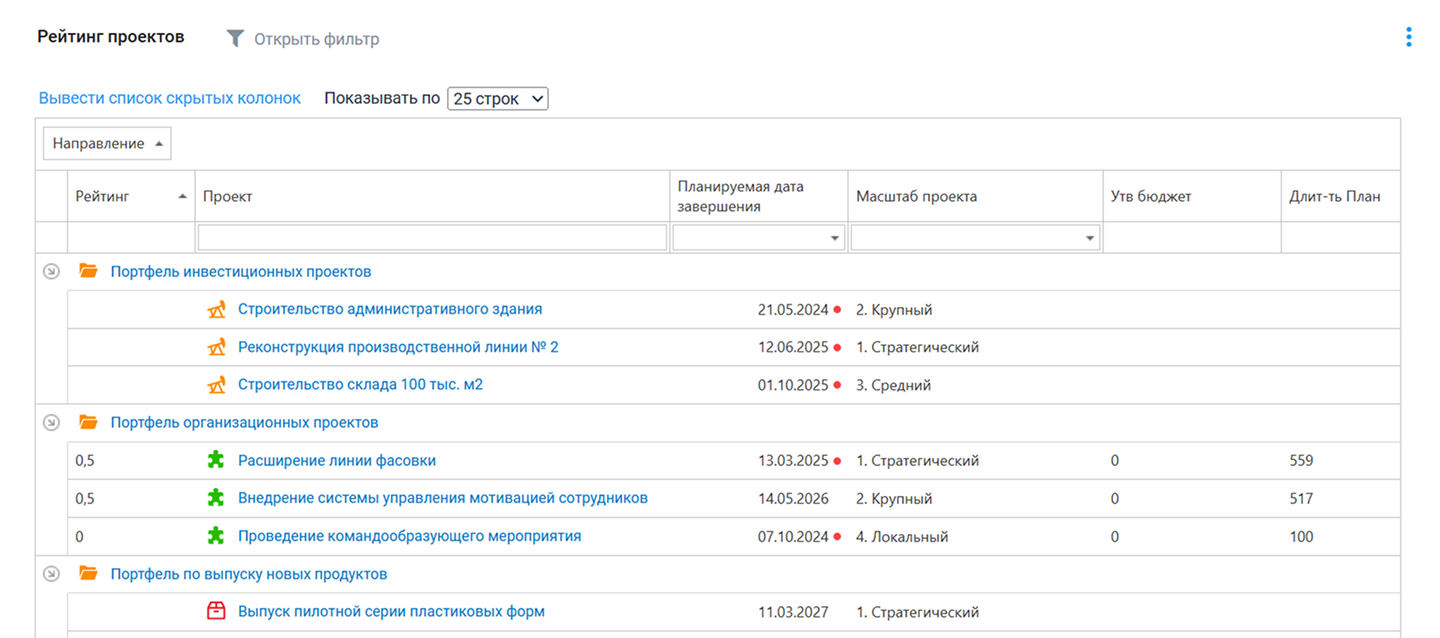Click the filter funnel icon
The height and width of the screenshot is (638, 1440).
[x=235, y=39]
